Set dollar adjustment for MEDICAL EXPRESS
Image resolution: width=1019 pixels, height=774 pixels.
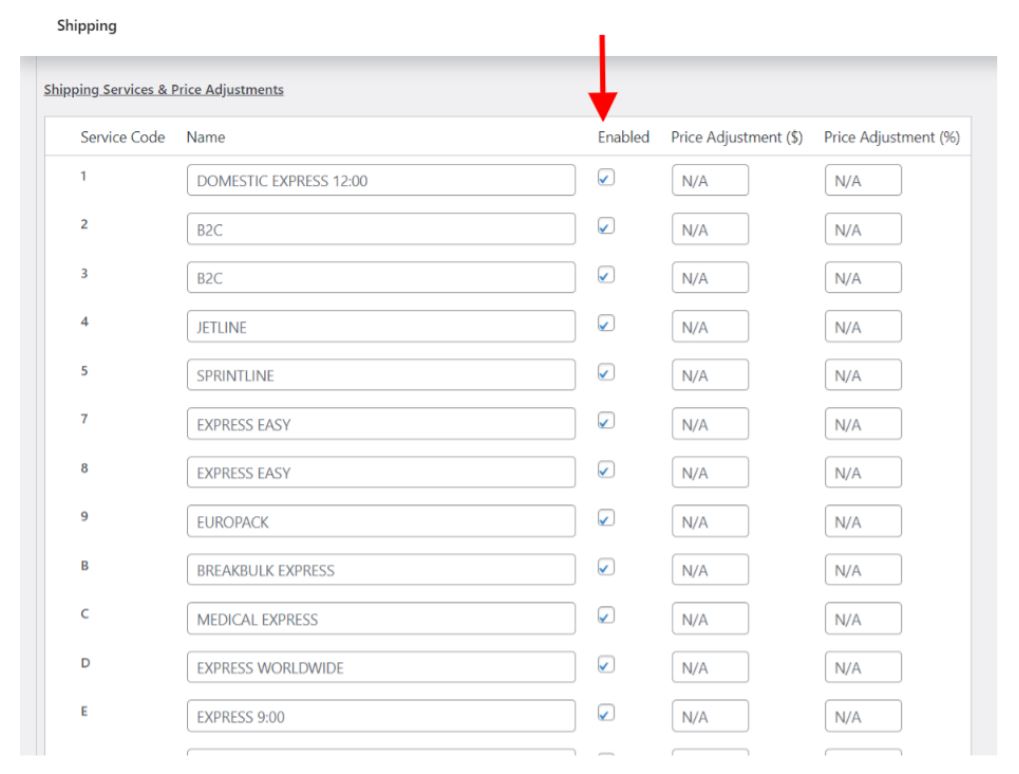pyautogui.click(x=710, y=619)
